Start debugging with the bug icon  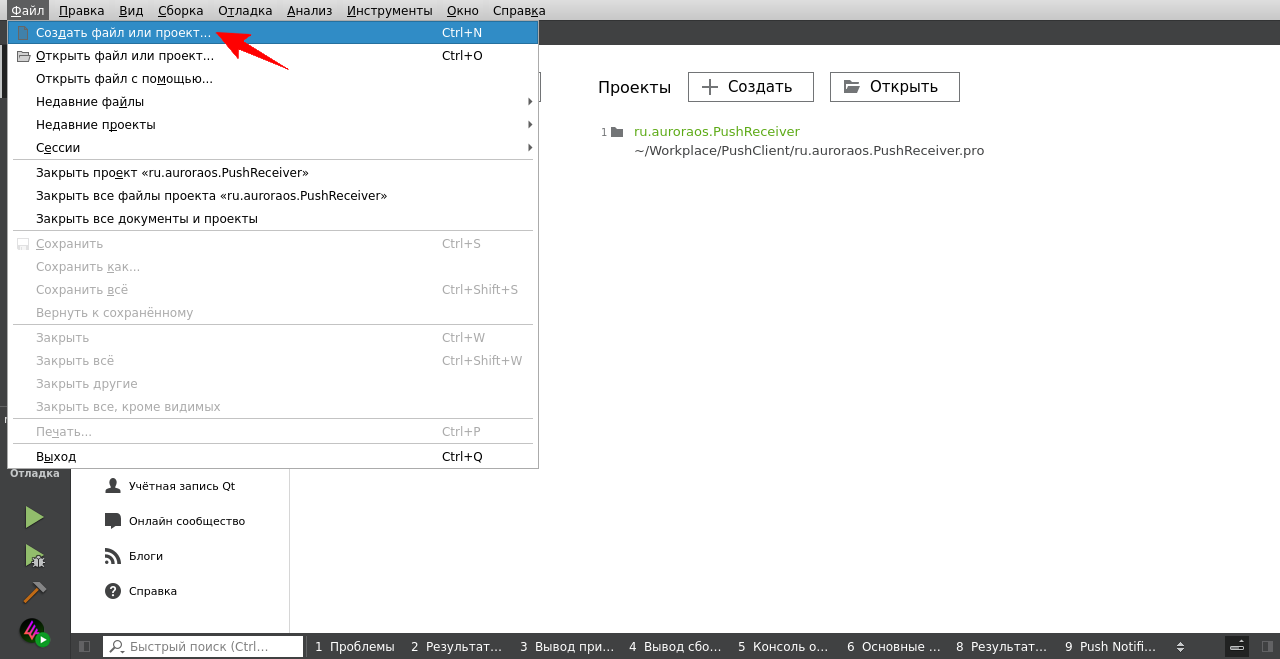(x=34, y=556)
